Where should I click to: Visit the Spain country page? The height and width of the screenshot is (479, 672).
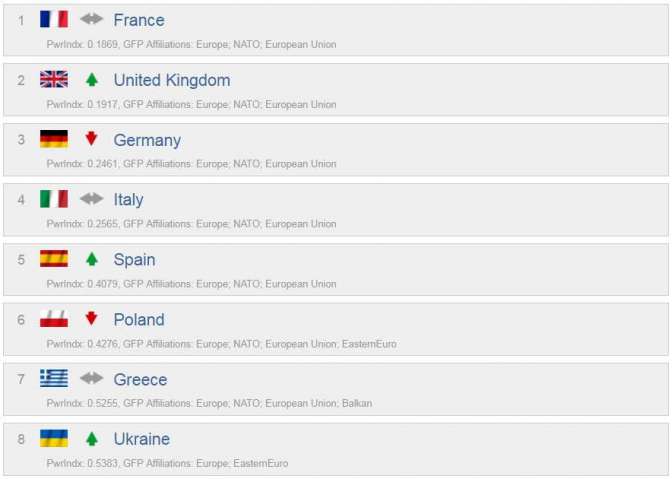pos(134,260)
